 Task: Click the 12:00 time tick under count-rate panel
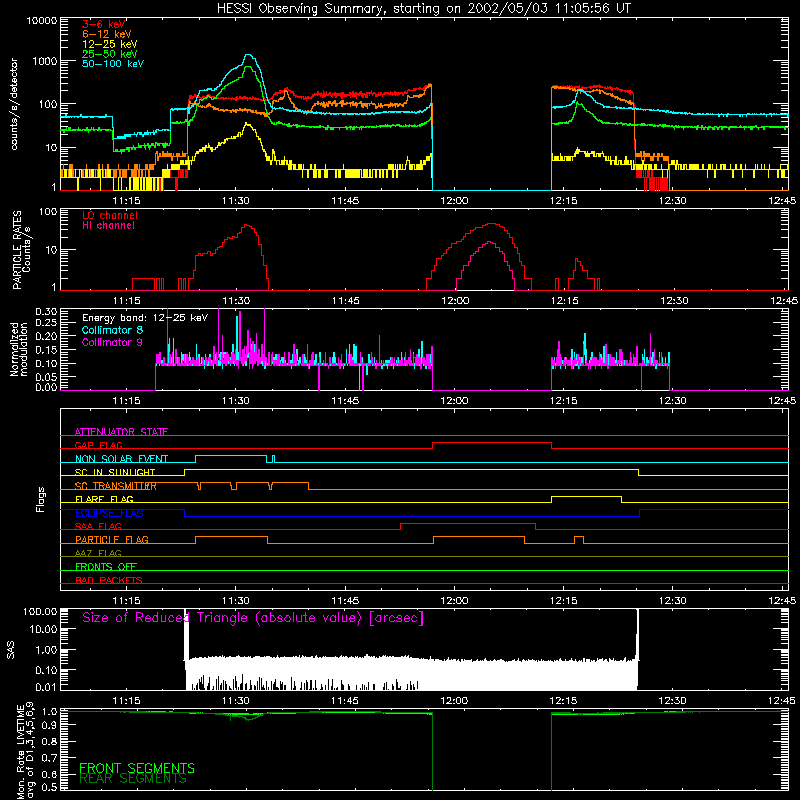(x=454, y=201)
